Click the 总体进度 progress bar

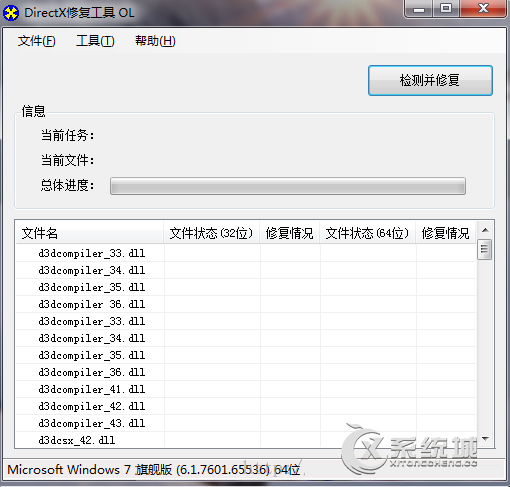pos(288,186)
